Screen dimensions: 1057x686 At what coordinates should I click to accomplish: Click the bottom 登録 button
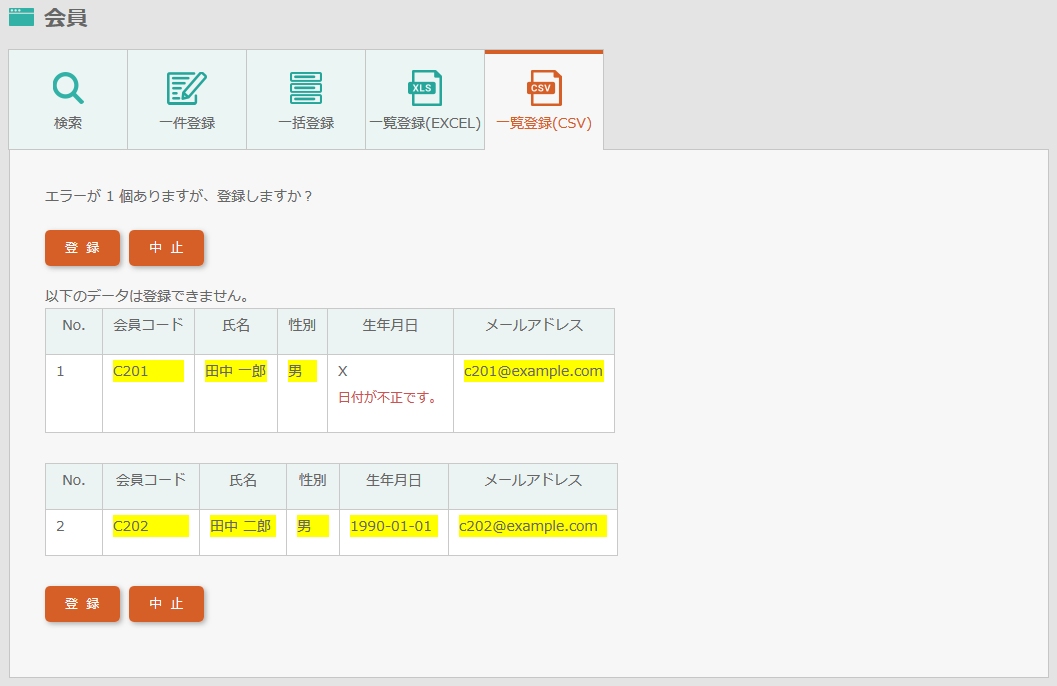(x=82, y=604)
